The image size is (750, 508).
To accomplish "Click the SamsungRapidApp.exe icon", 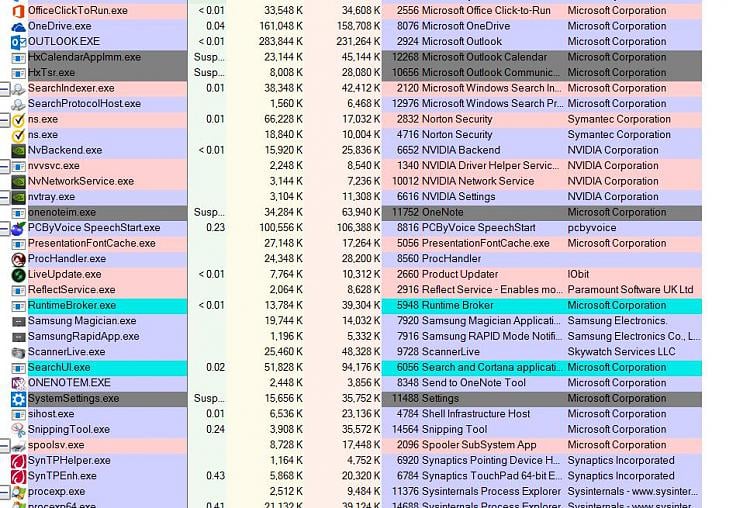I will point(18,337).
